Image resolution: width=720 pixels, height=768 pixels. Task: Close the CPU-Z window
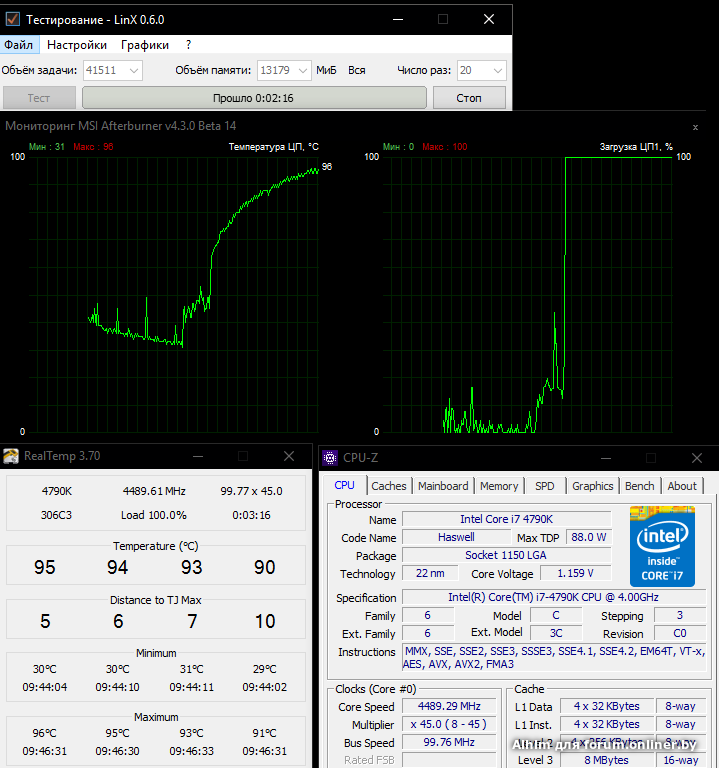tap(697, 458)
